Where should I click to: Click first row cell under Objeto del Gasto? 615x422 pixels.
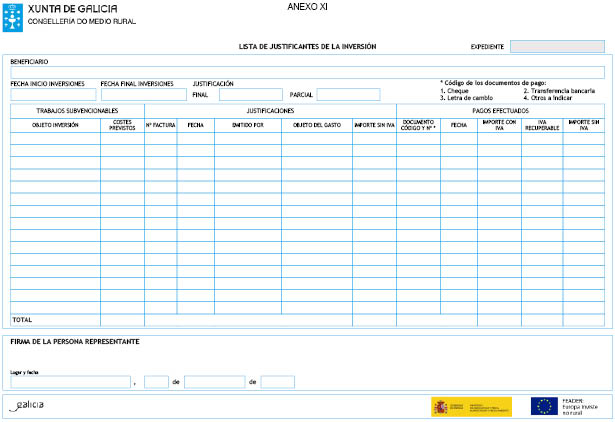(x=316, y=139)
